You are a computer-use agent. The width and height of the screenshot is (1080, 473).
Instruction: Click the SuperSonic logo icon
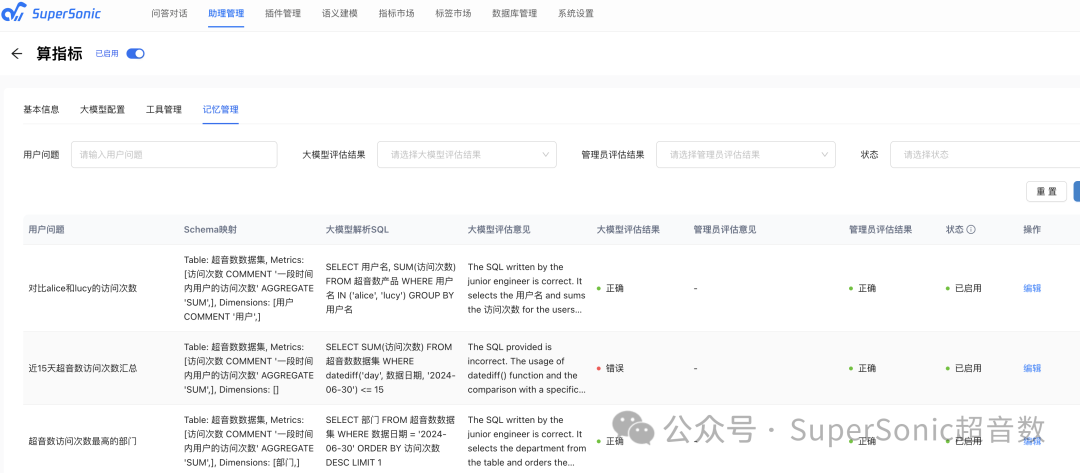tap(15, 14)
